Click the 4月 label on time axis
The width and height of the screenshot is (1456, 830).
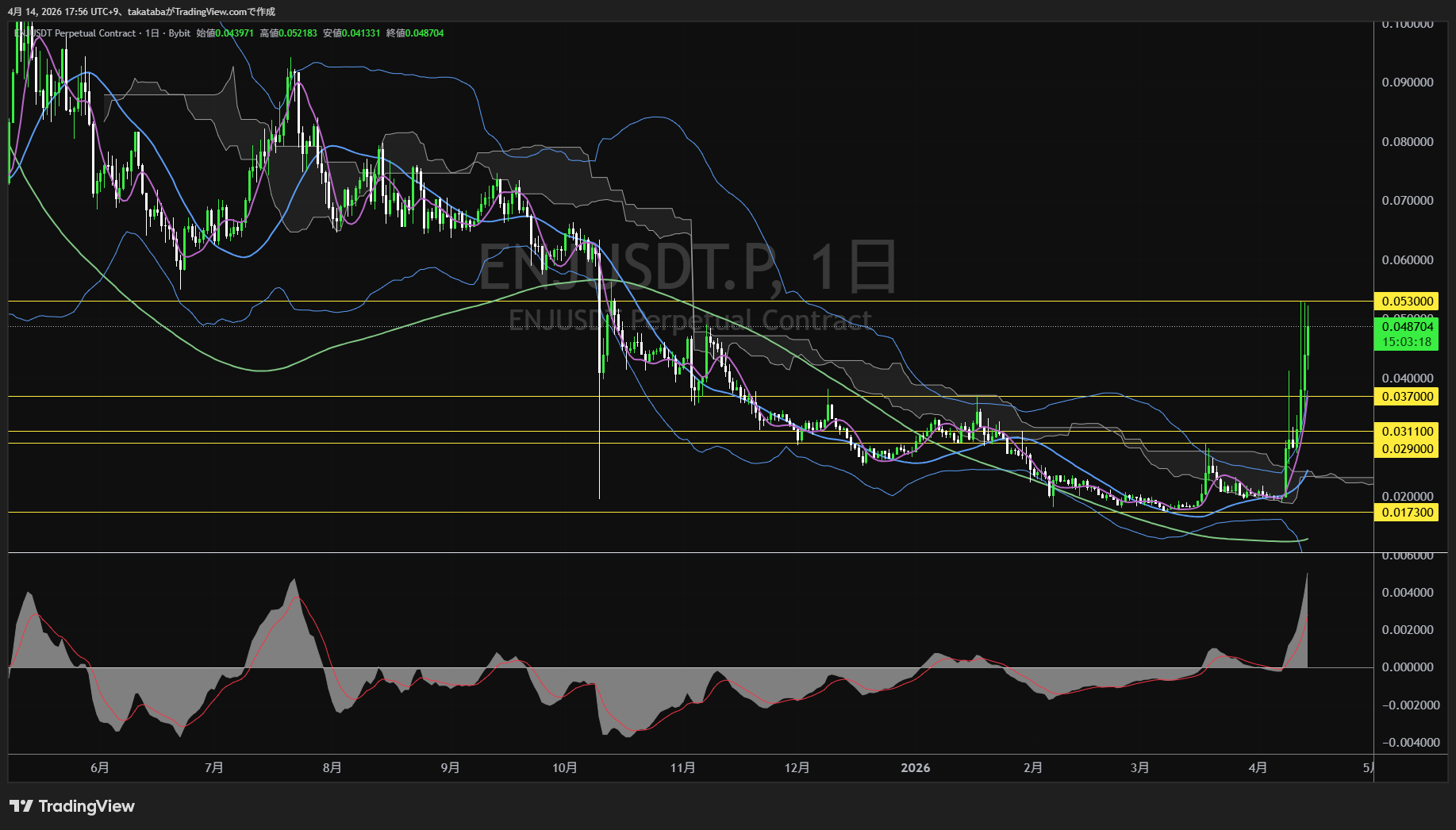[x=1257, y=768]
